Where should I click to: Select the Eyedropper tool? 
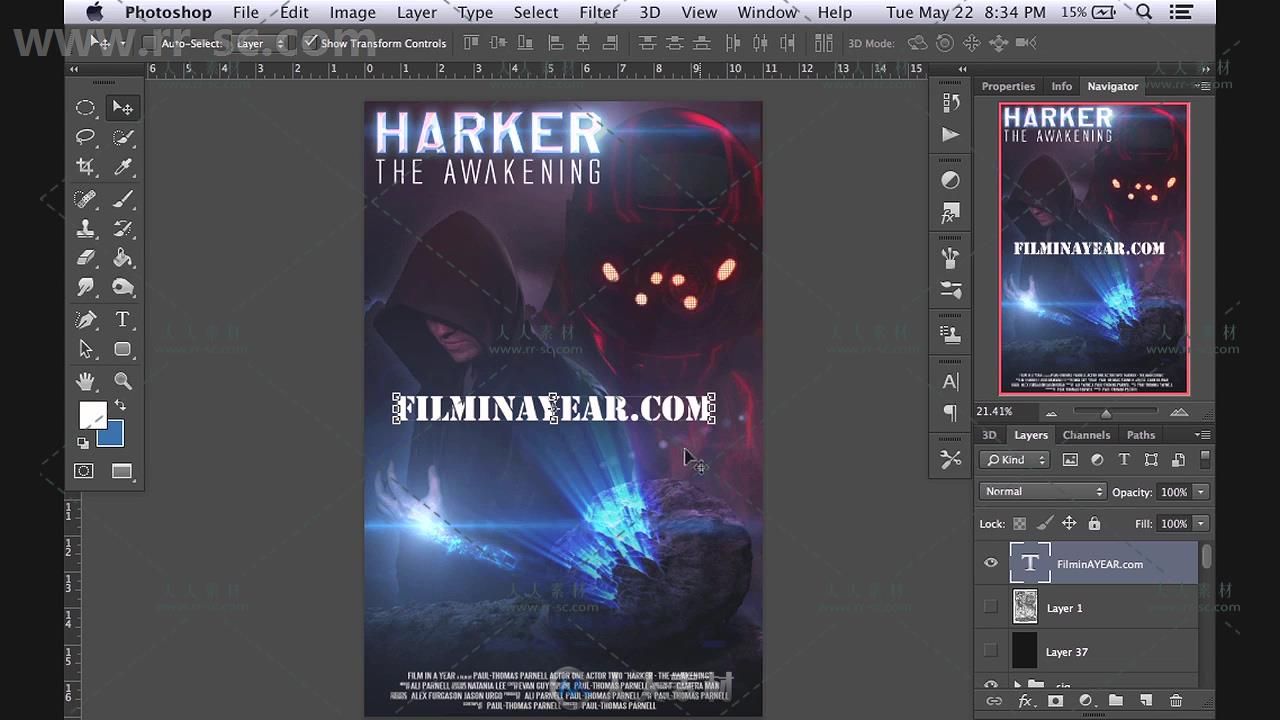click(122, 167)
